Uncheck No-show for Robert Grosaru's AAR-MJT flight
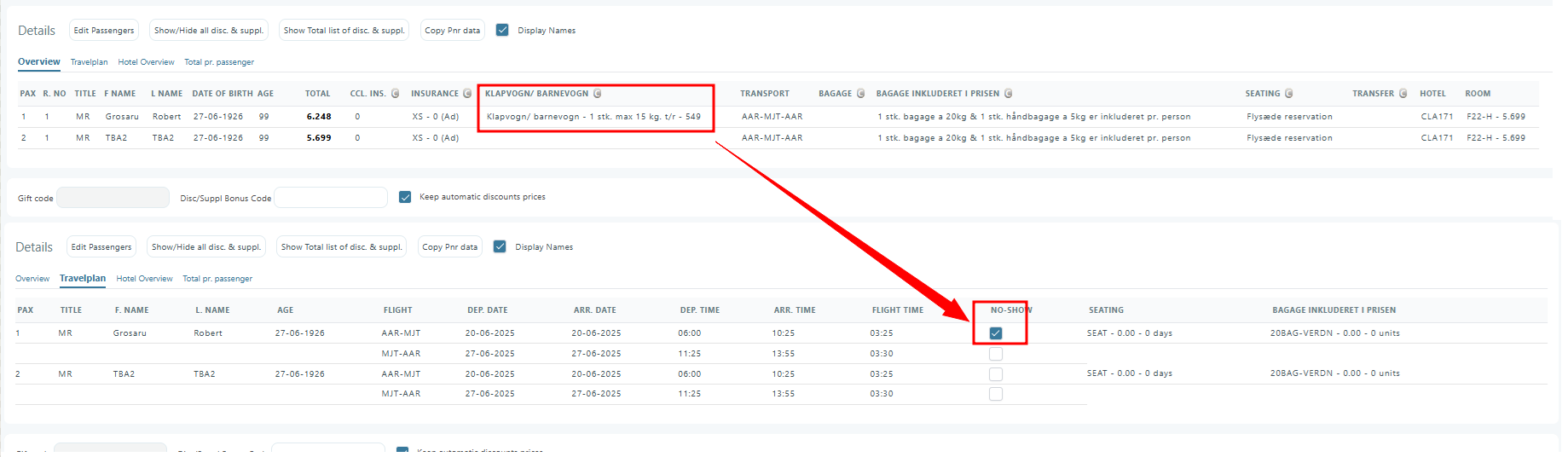The image size is (1568, 457). (x=996, y=333)
